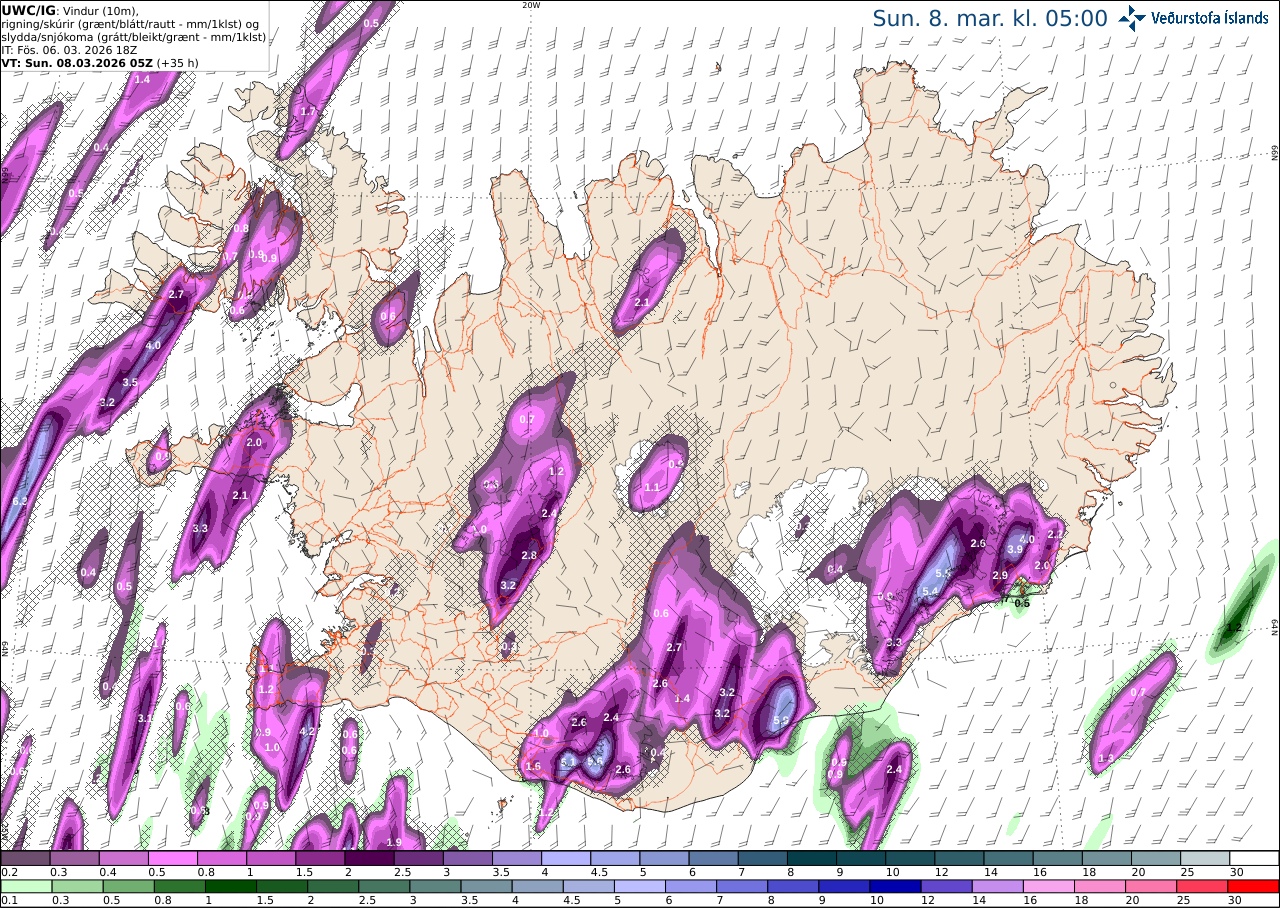The width and height of the screenshot is (1280, 908).
Task: Select top legend swatch starting at 20
Action: click(x=1157, y=858)
